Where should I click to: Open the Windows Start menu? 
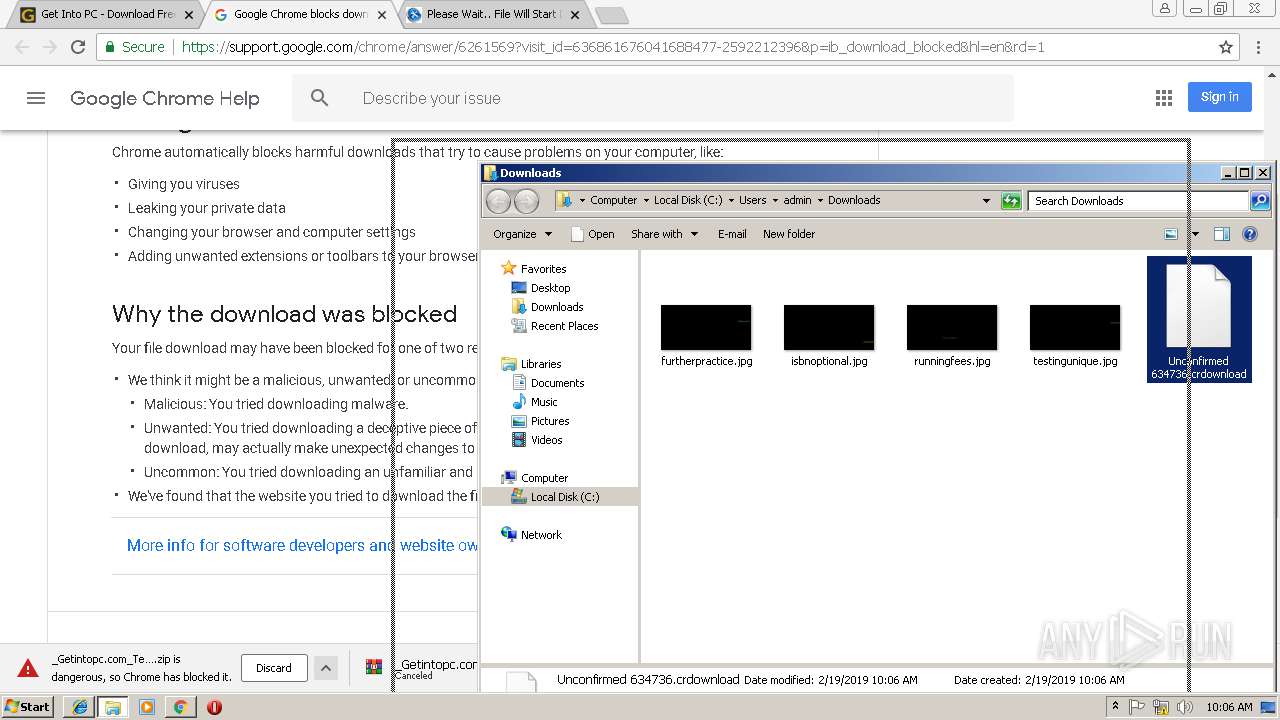[27, 707]
